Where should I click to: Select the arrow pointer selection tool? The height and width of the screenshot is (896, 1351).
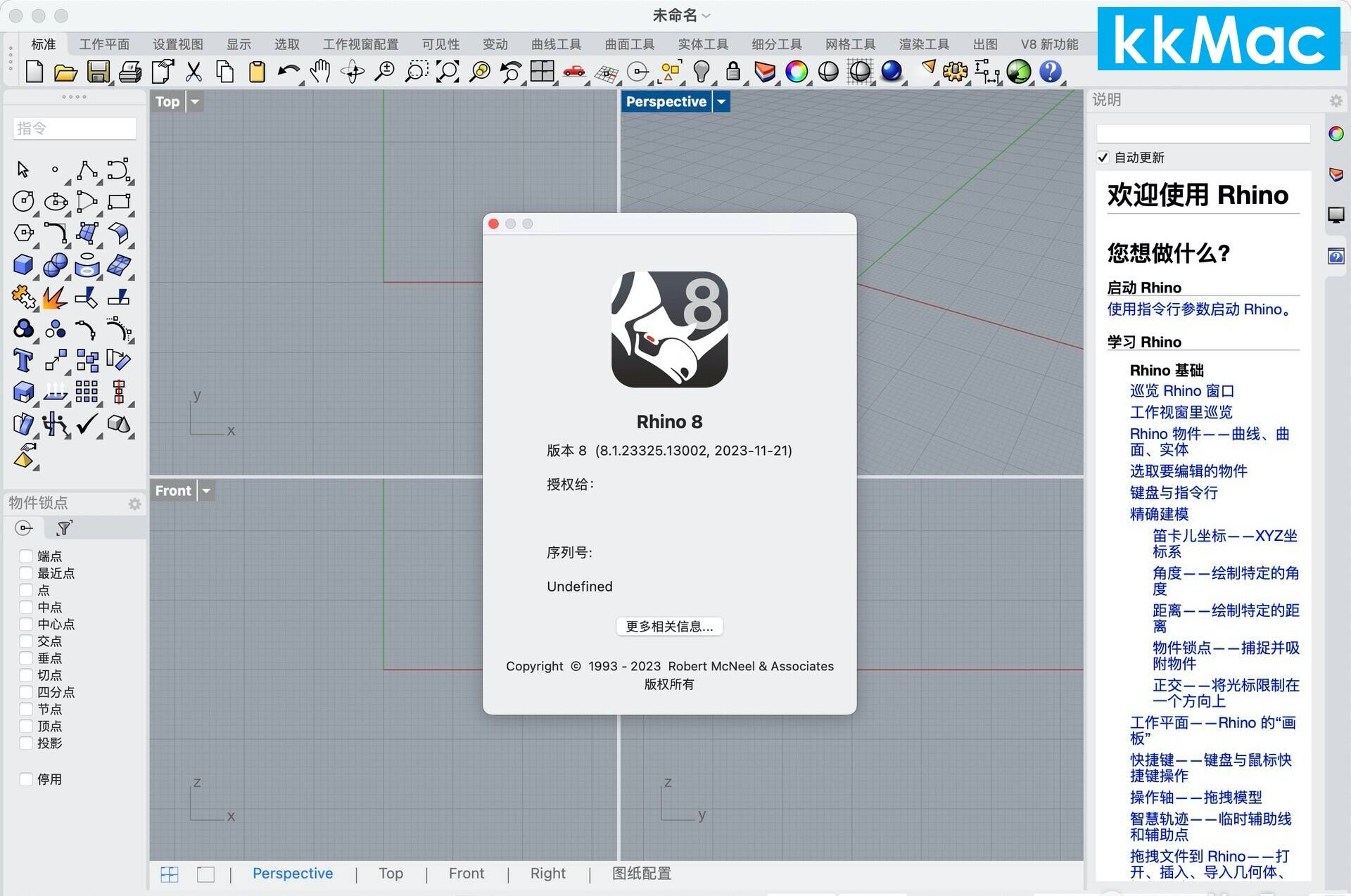(23, 169)
